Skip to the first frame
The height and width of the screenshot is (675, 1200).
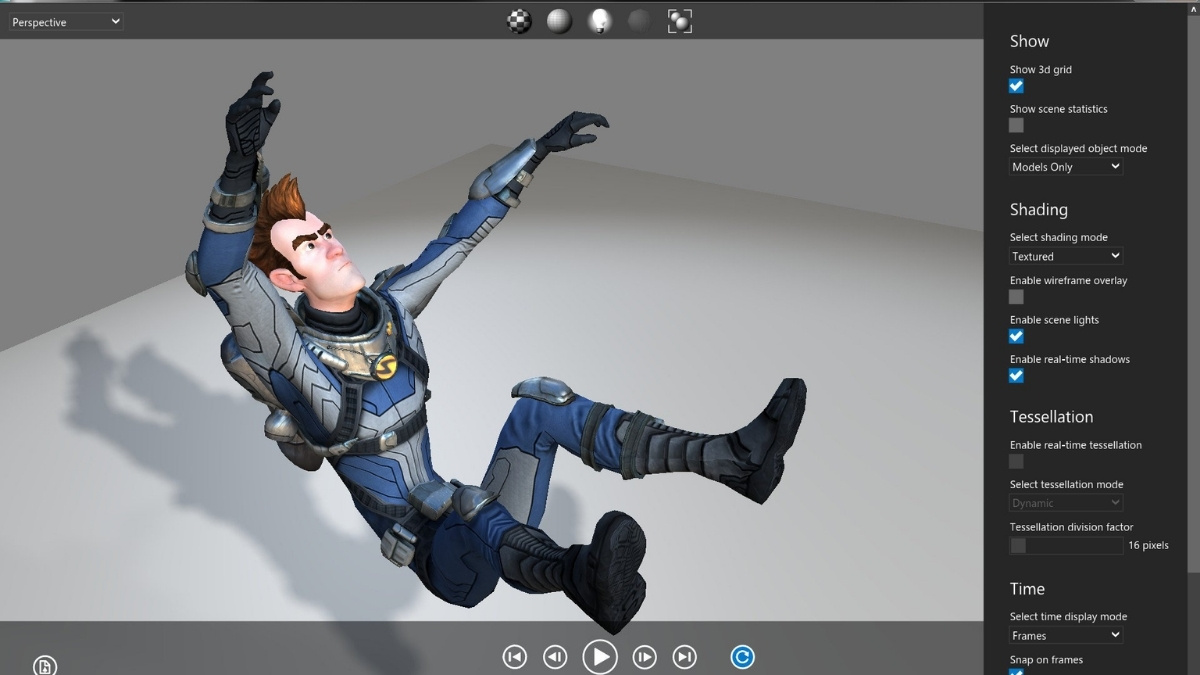pyautogui.click(x=514, y=657)
